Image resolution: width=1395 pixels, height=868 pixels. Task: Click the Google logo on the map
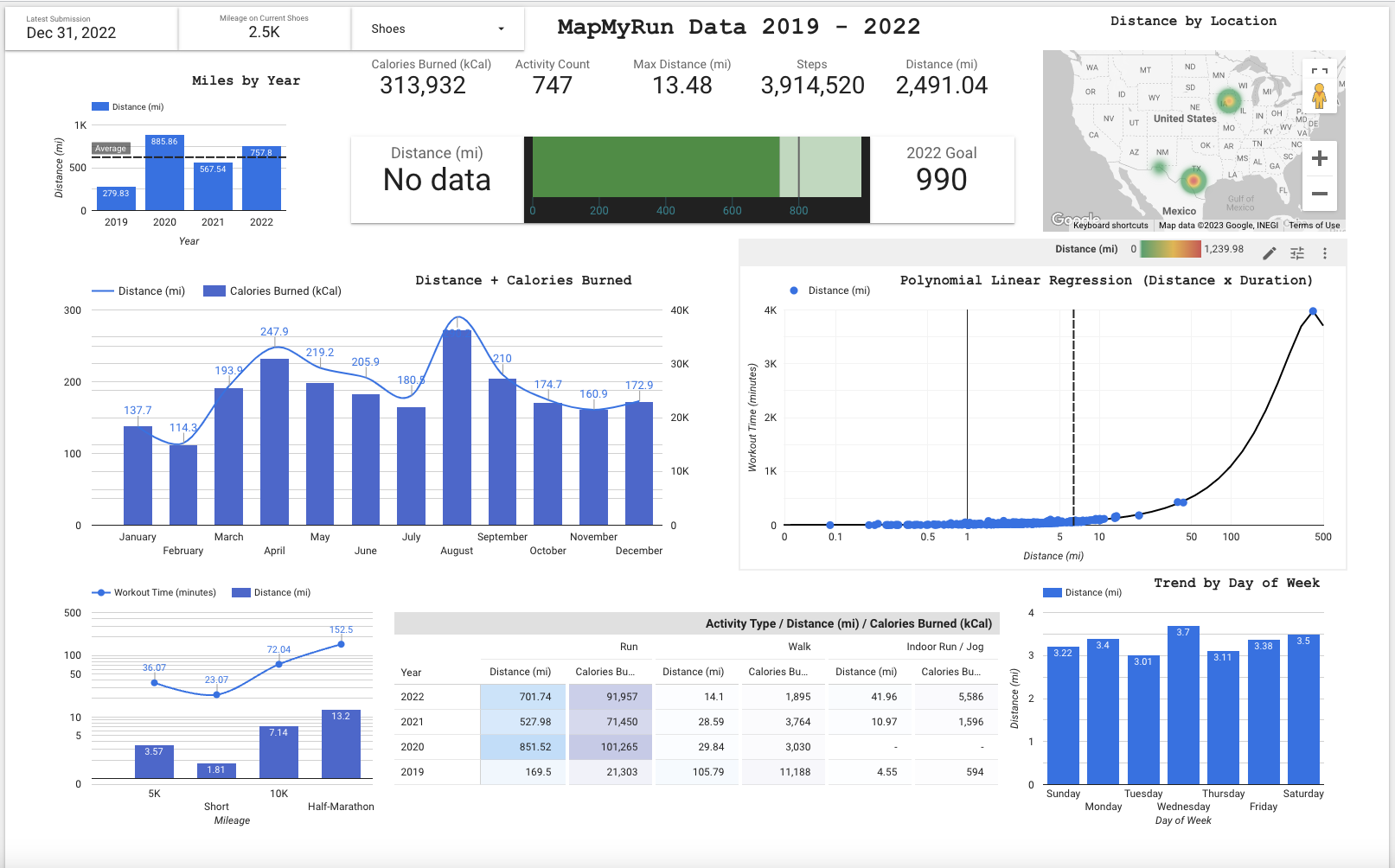[x=1075, y=219]
